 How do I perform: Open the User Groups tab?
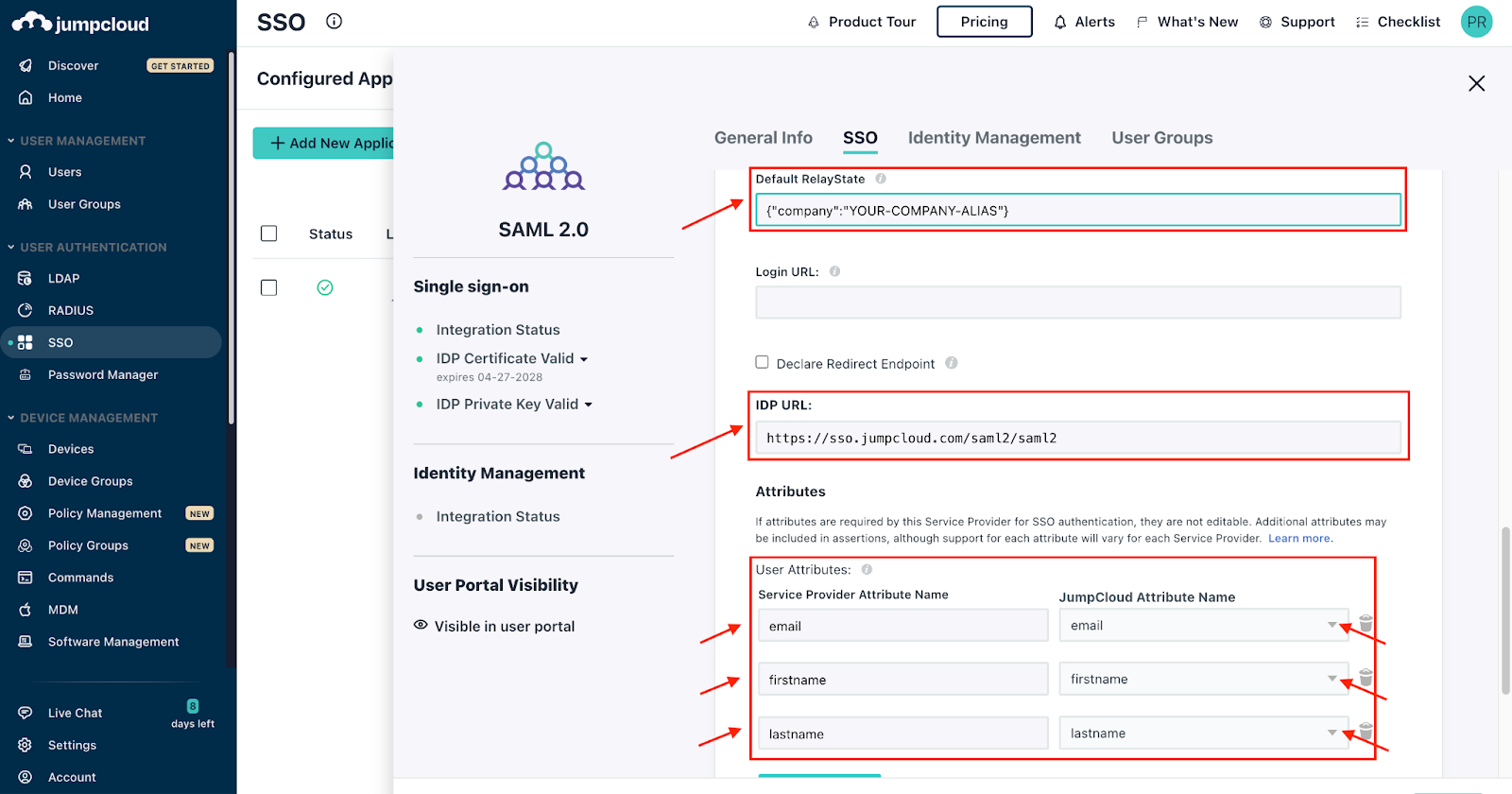(1162, 138)
